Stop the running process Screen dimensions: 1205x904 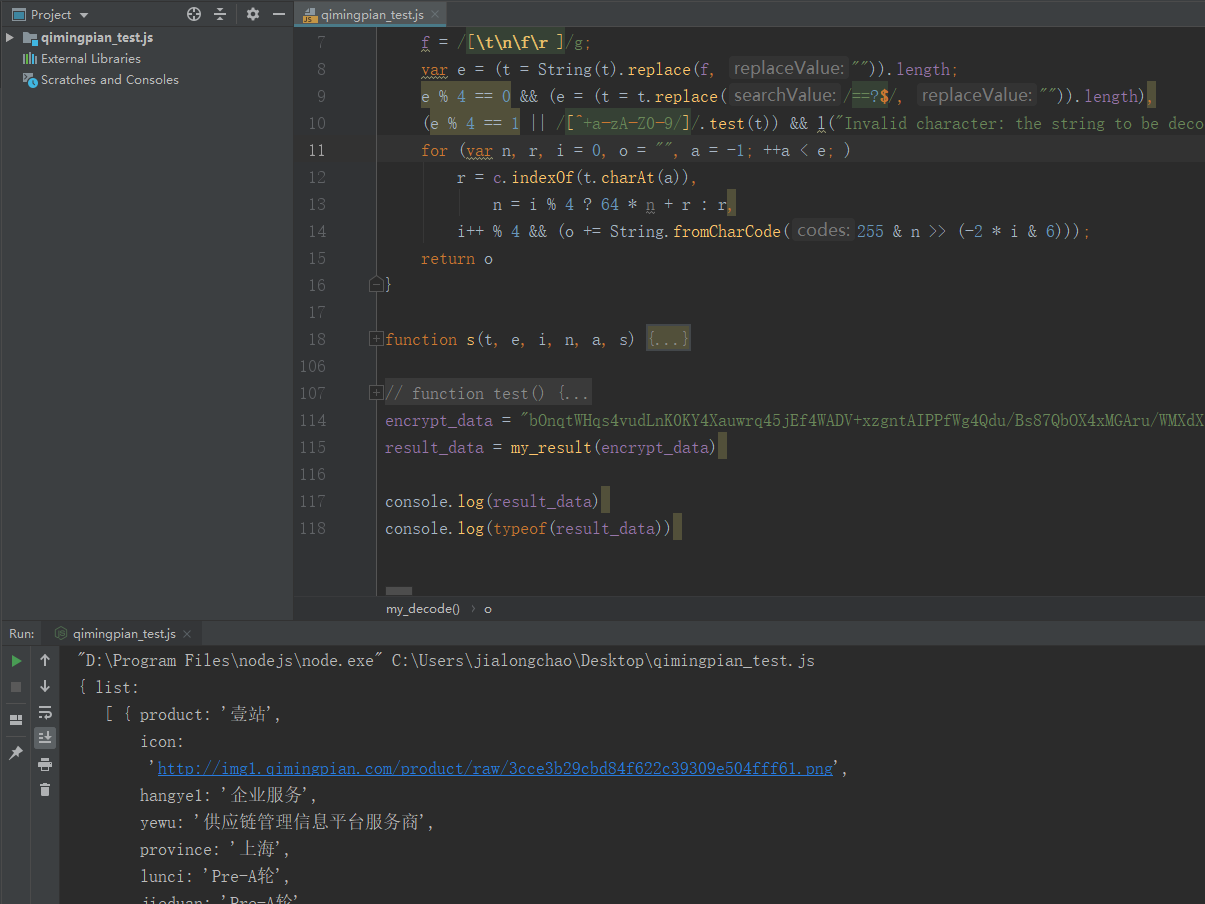[16, 687]
